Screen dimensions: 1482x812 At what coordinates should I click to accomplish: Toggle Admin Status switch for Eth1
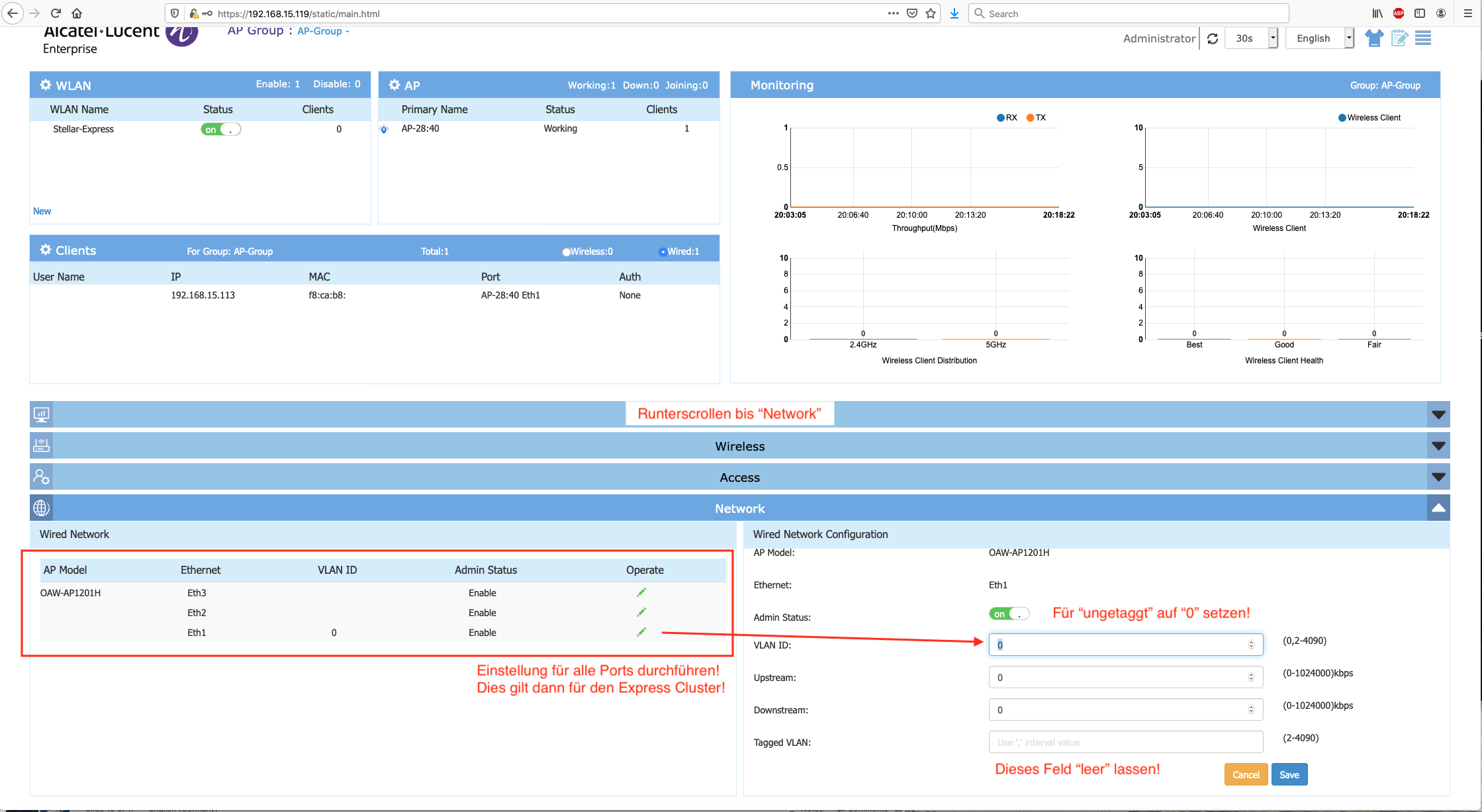pos(1009,613)
